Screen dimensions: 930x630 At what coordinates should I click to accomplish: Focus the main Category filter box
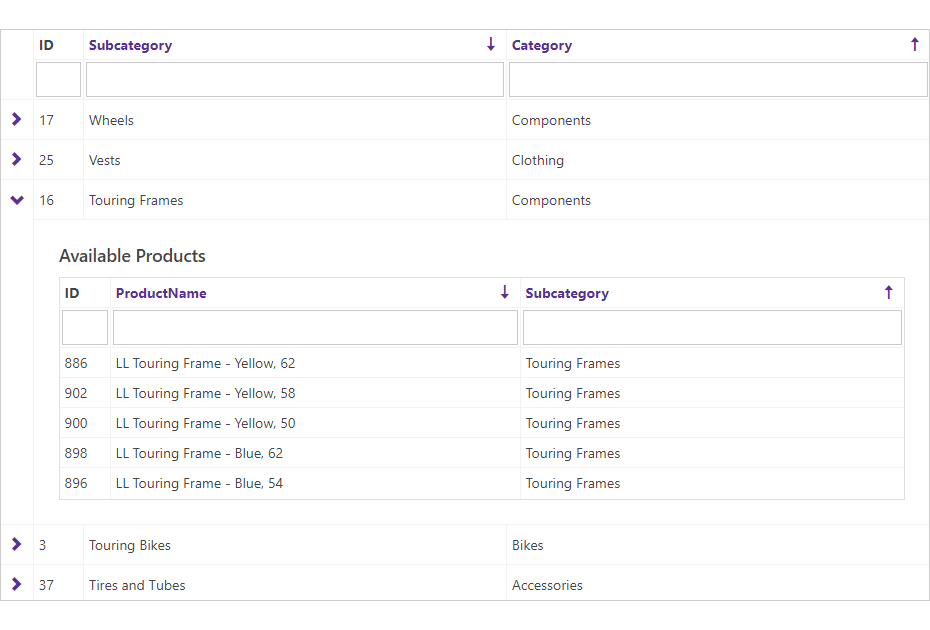718,80
